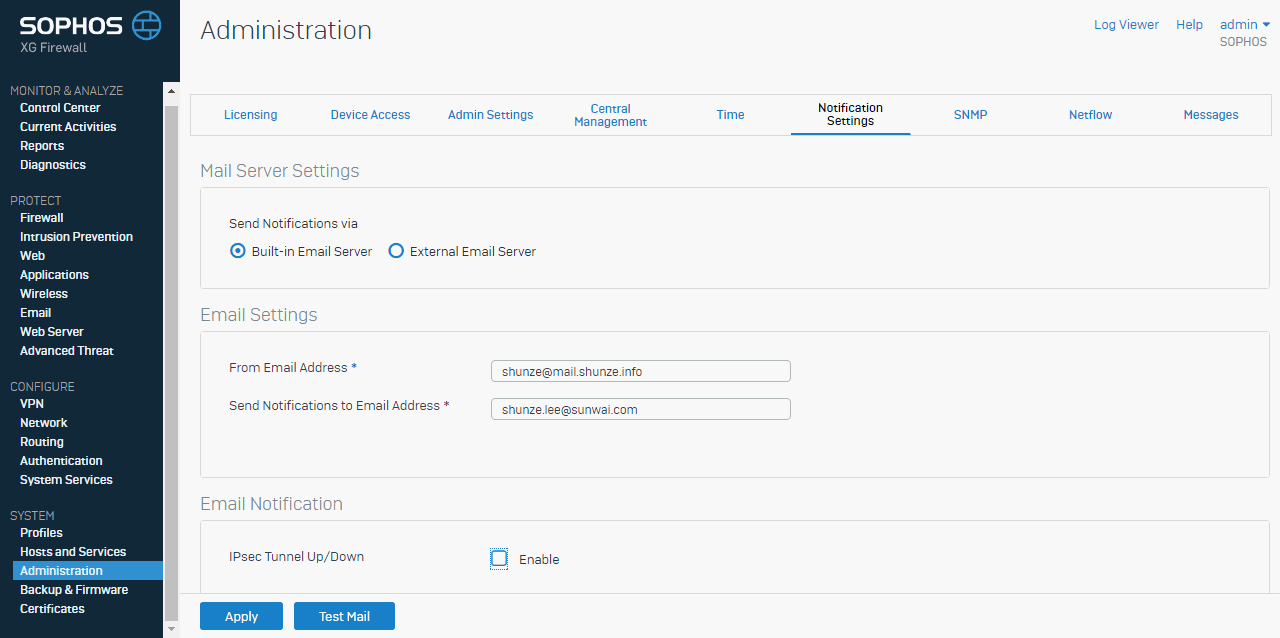Select Built-in Email Server radio button
The image size is (1280, 638).
click(238, 252)
